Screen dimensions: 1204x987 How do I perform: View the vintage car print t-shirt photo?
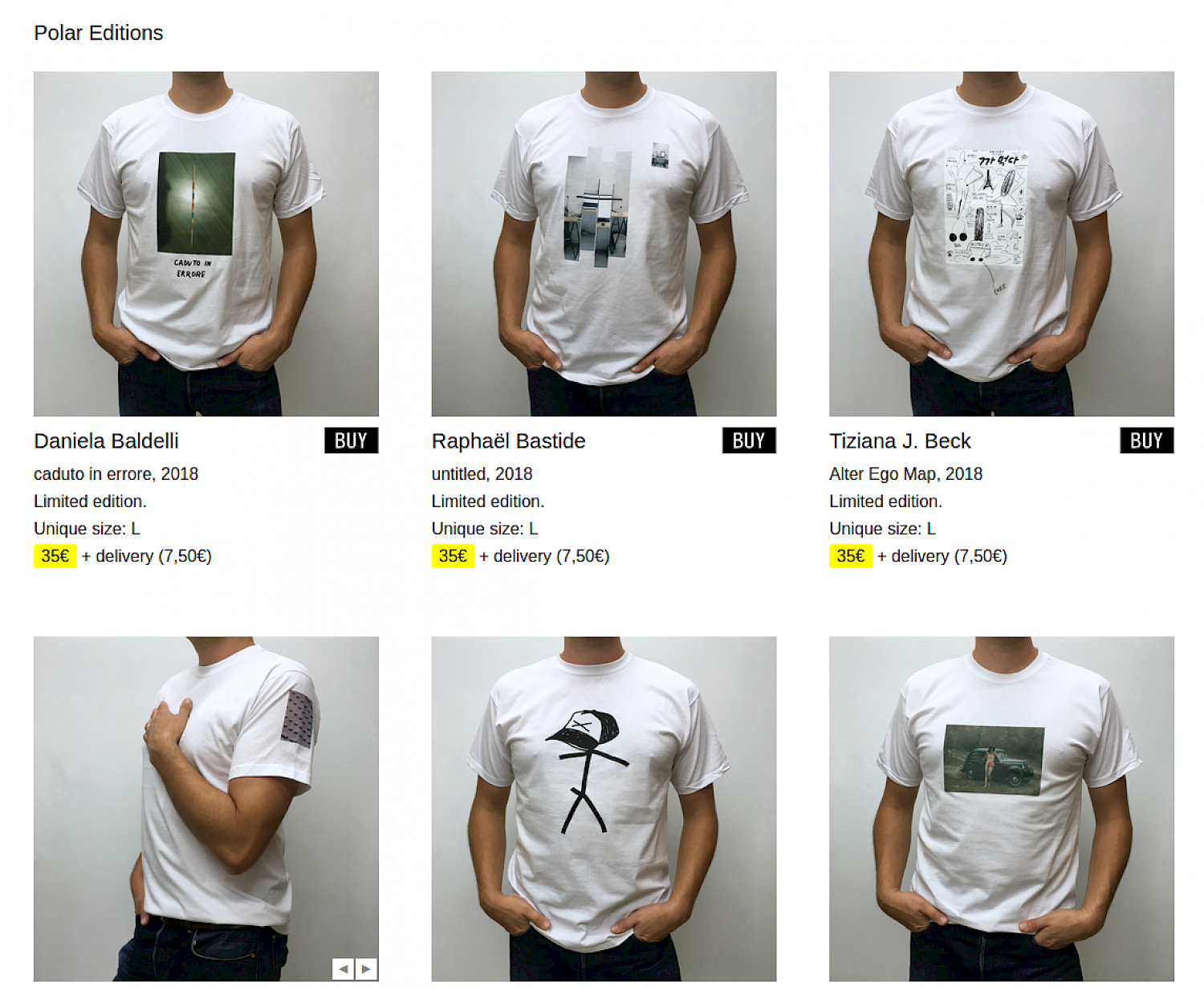point(1002,809)
